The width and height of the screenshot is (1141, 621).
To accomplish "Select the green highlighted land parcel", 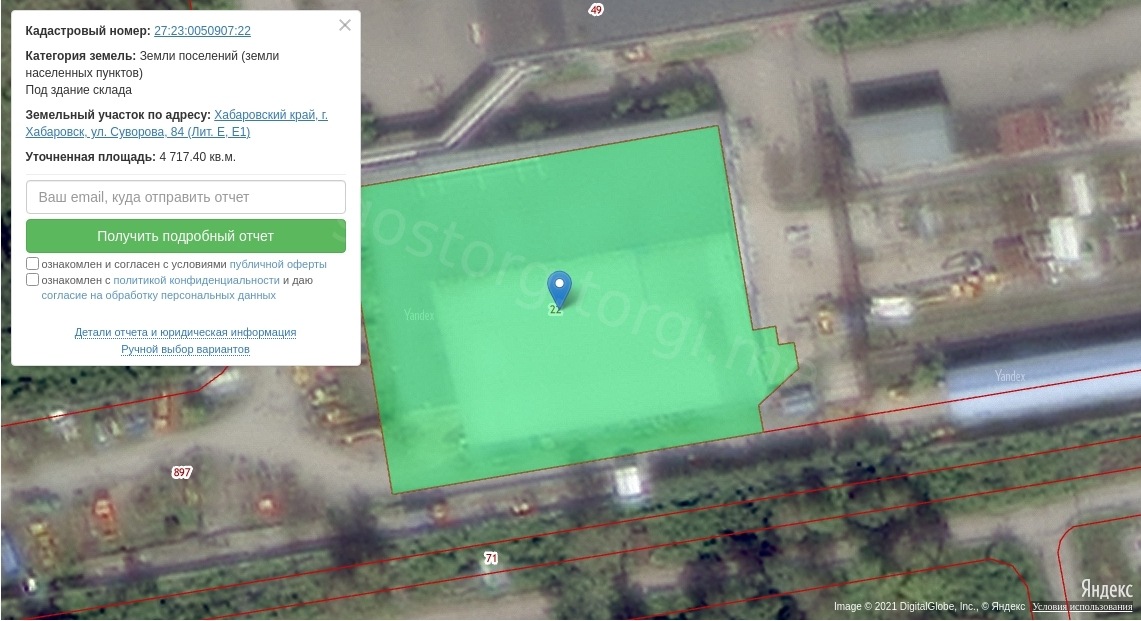I will tap(600, 400).
